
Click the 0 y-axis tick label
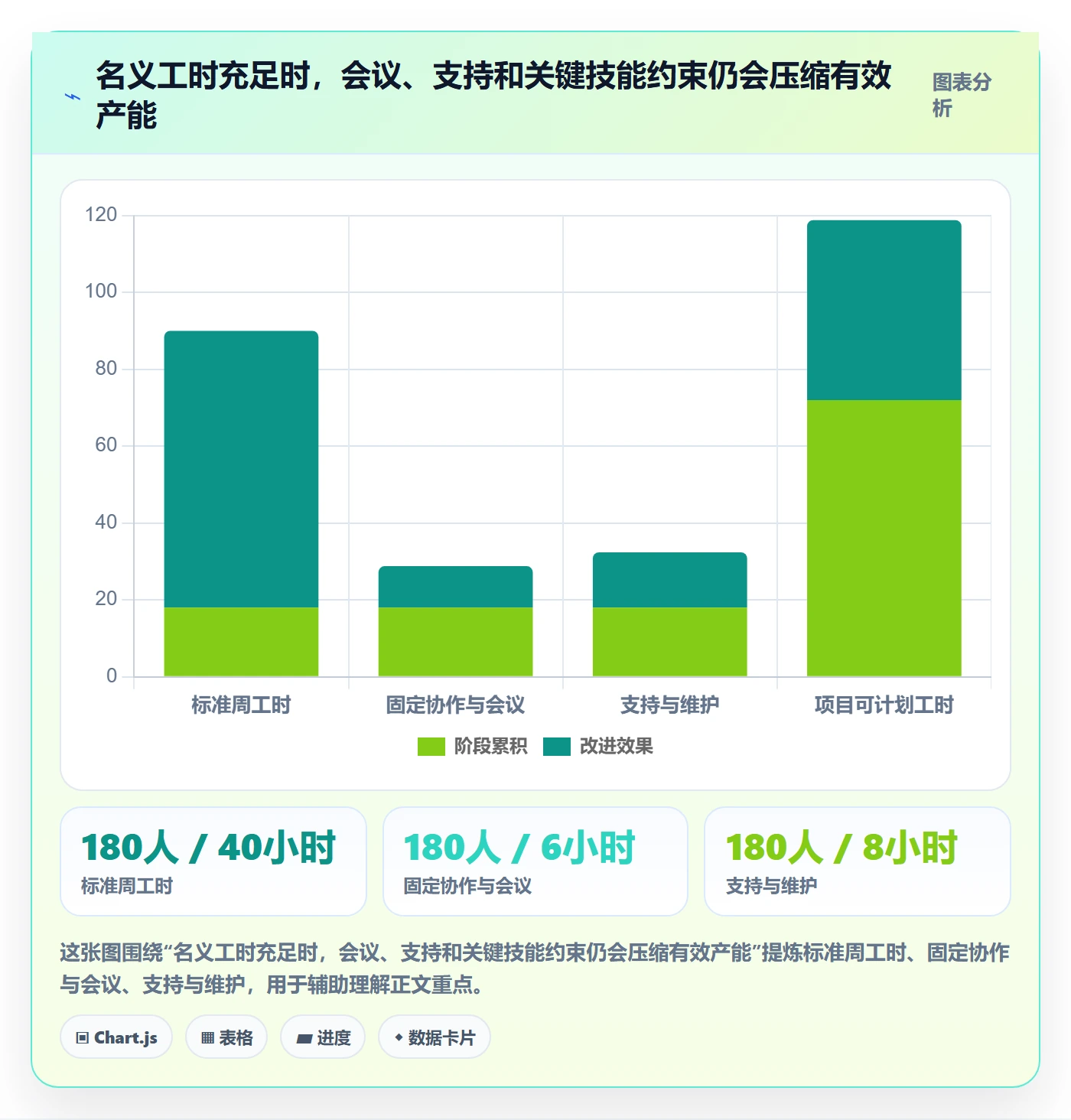pyautogui.click(x=112, y=676)
